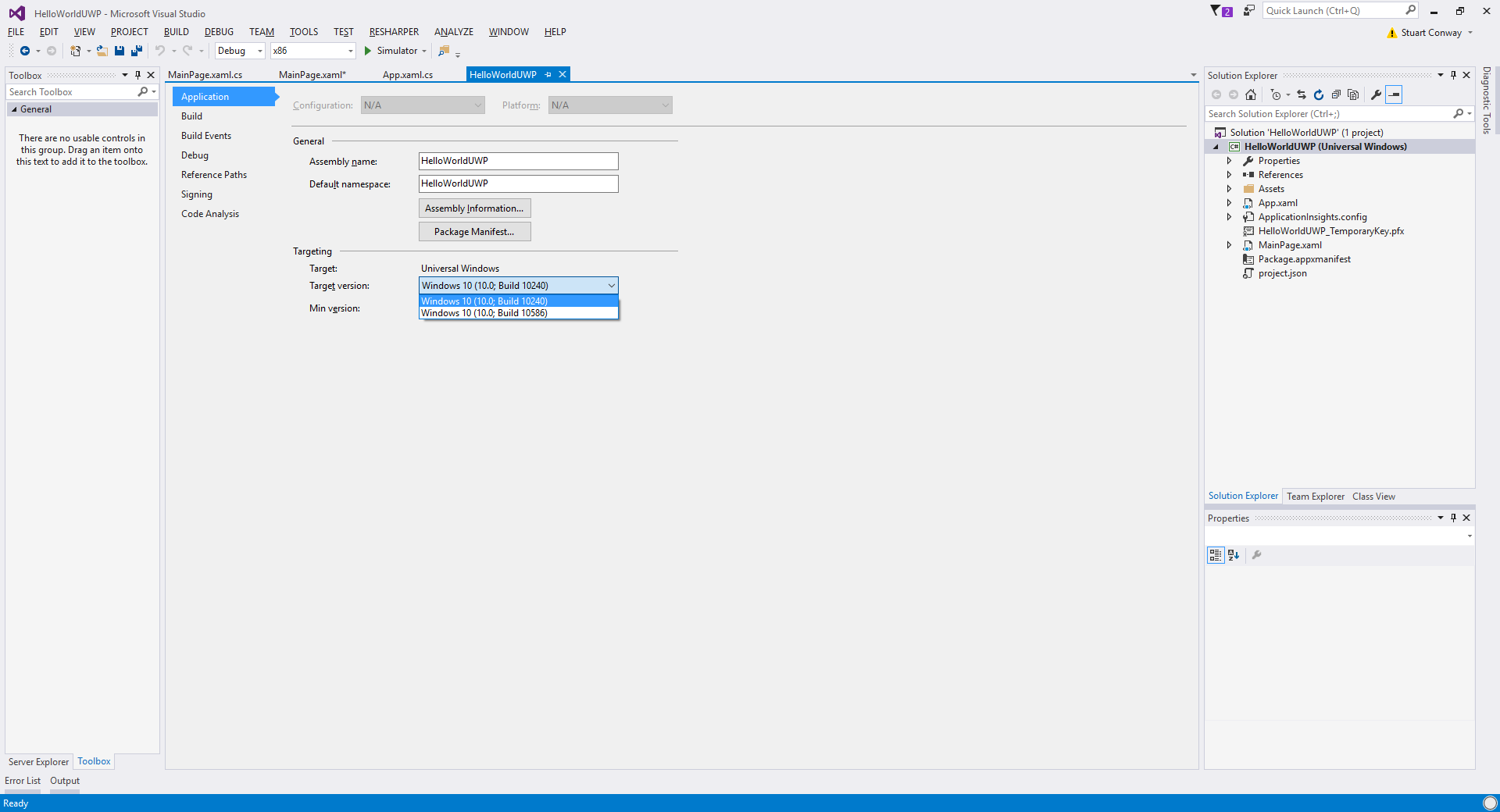Image resolution: width=1500 pixels, height=812 pixels.
Task: Click the Package Manifest button
Action: click(475, 232)
